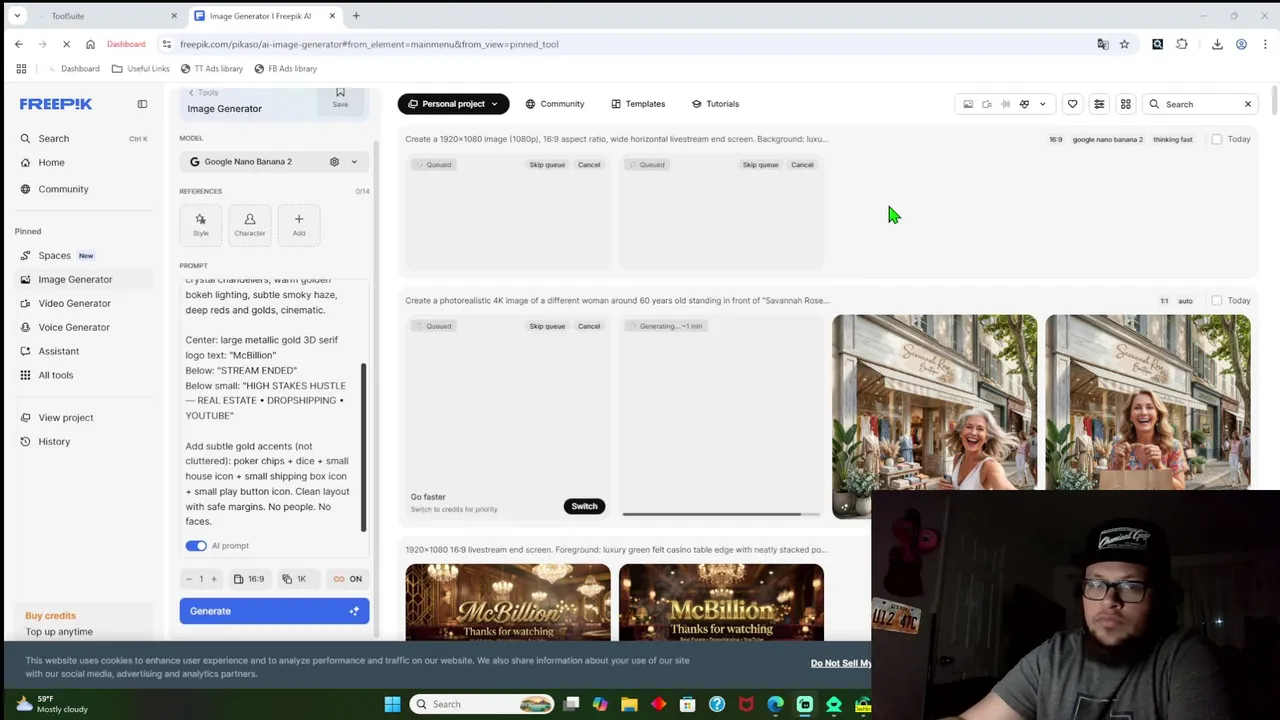Cancel queued image in Savannah Rose row
Image resolution: width=1280 pixels, height=720 pixels.
pyautogui.click(x=589, y=326)
